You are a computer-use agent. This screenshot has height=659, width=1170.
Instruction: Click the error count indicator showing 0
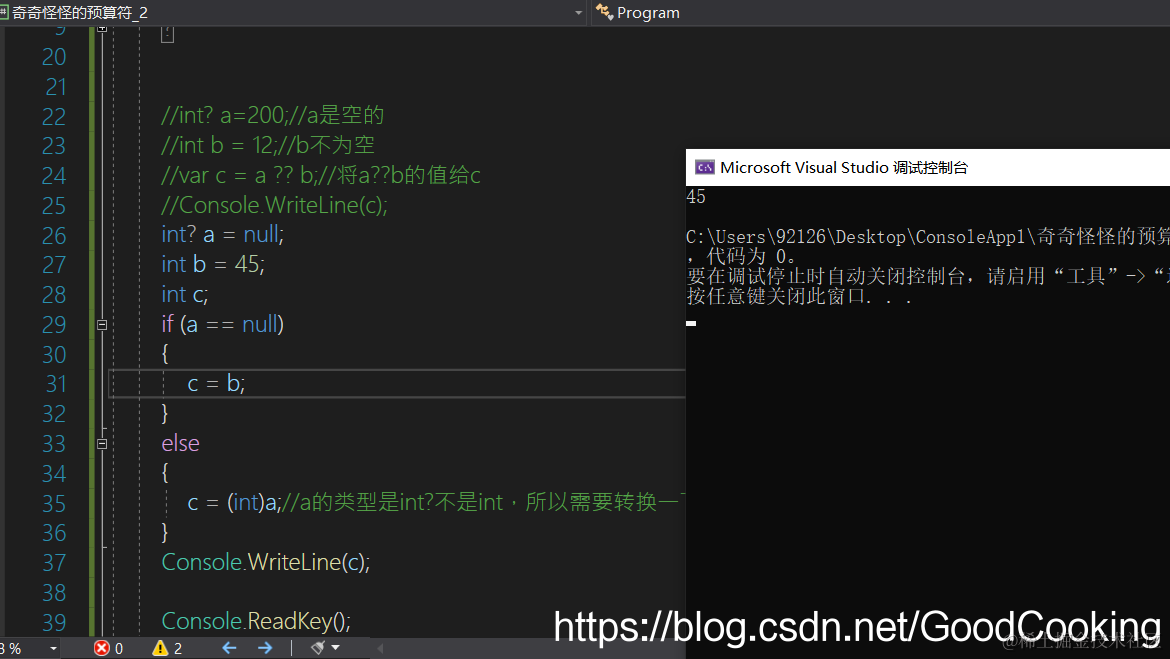tap(109, 648)
